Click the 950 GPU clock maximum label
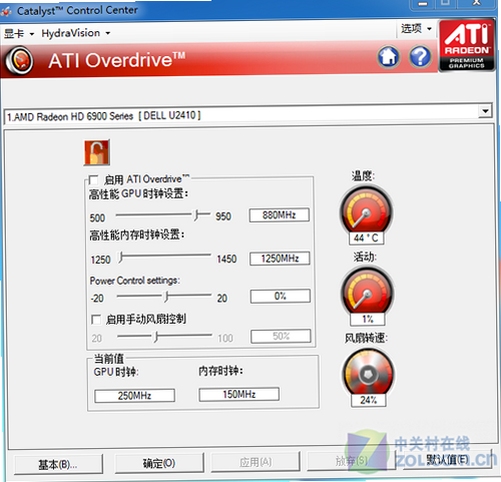The height and width of the screenshot is (482, 501). coord(223,216)
